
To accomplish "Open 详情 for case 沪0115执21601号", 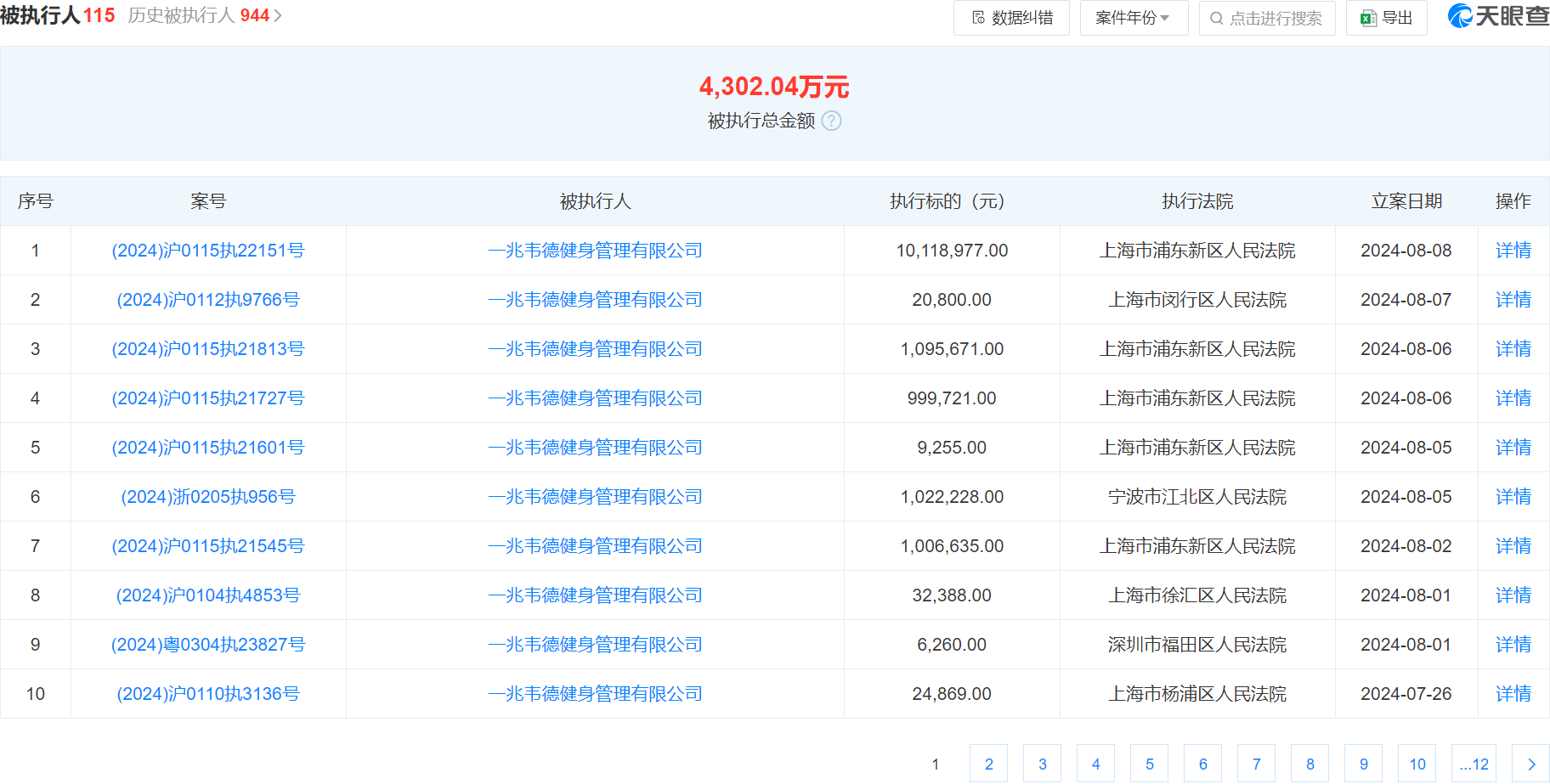I will pos(1513,448).
